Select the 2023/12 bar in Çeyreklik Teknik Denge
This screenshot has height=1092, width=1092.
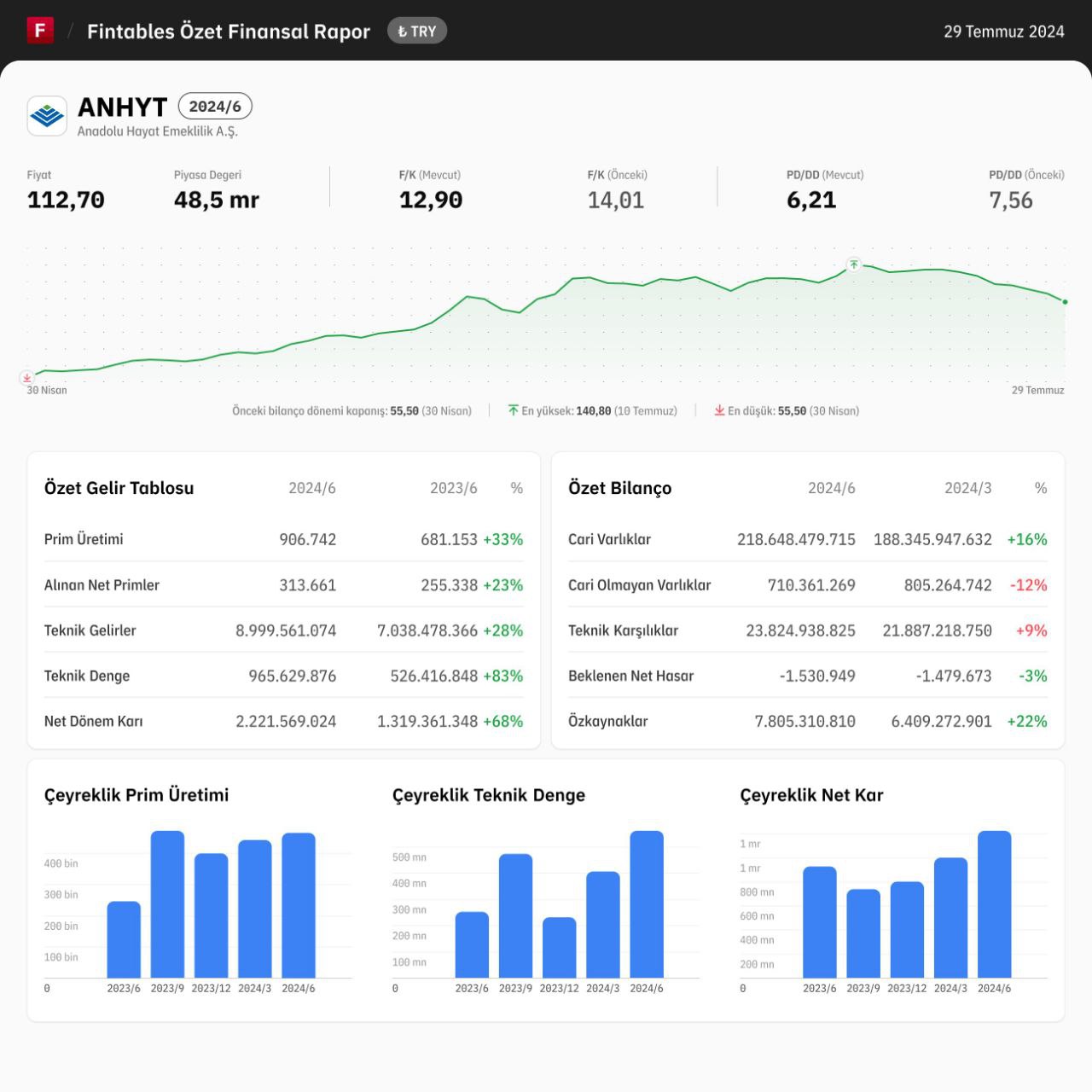coord(560,948)
